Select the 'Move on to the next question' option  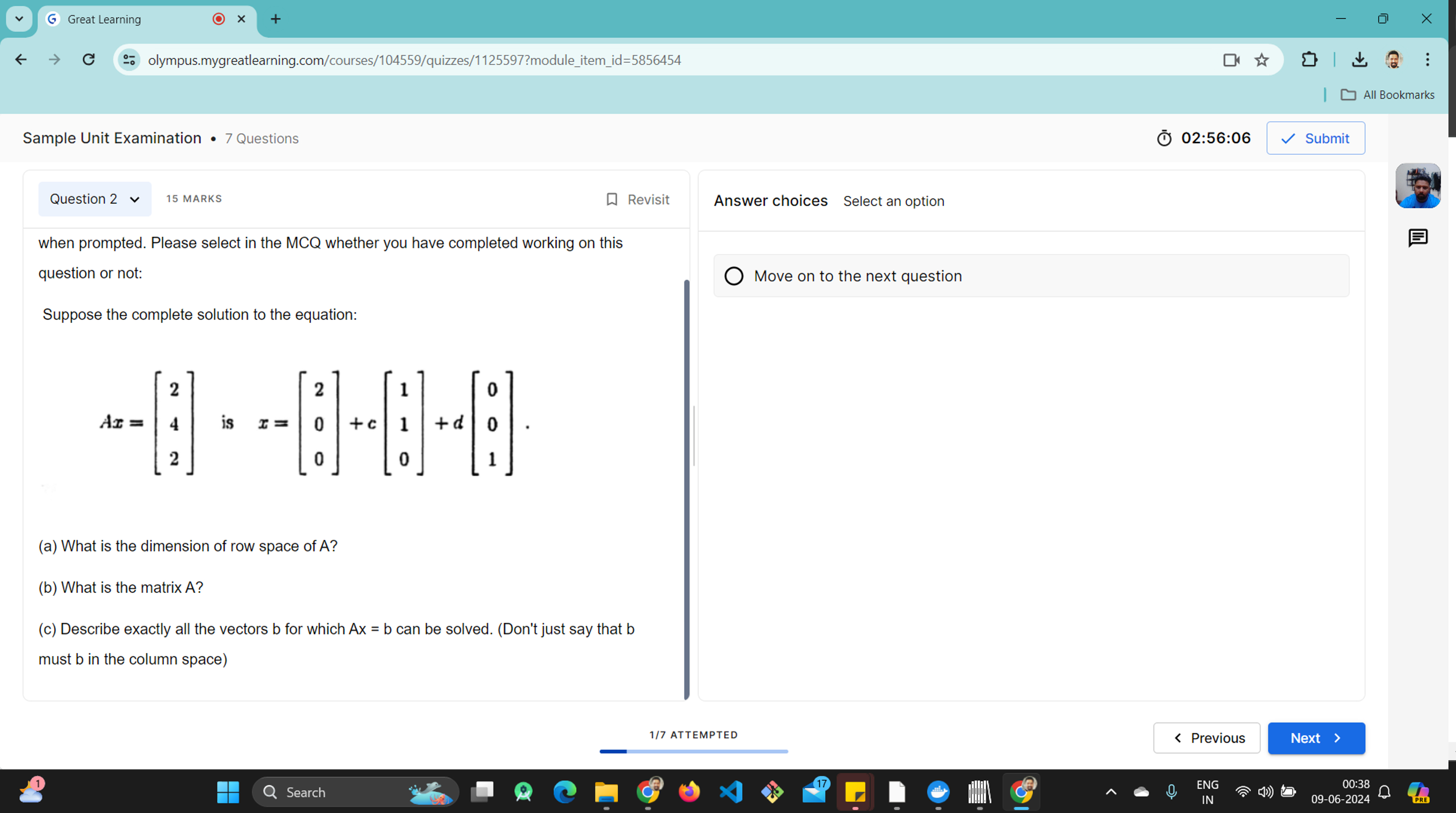pos(734,276)
